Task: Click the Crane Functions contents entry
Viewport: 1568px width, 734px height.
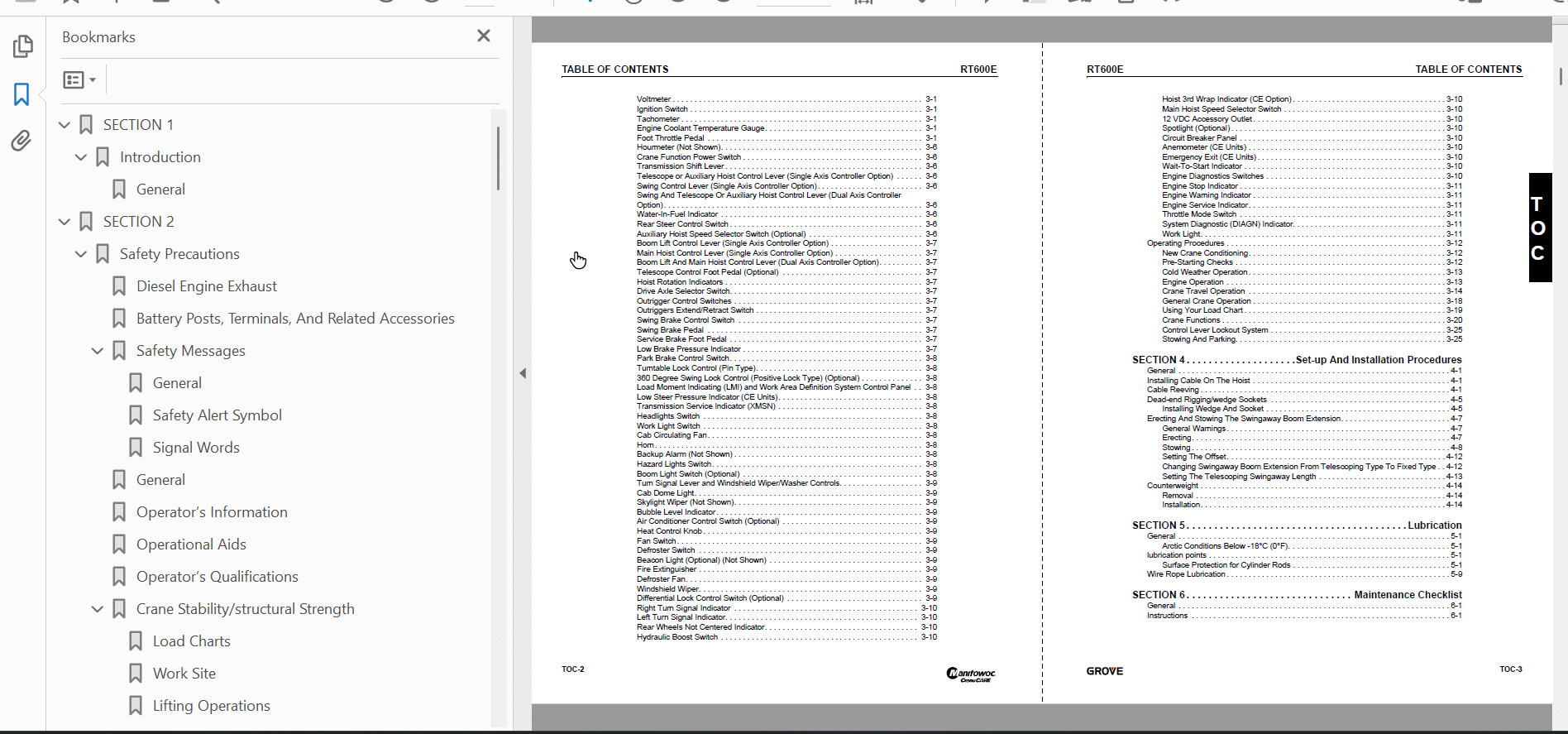Action: [1312, 320]
